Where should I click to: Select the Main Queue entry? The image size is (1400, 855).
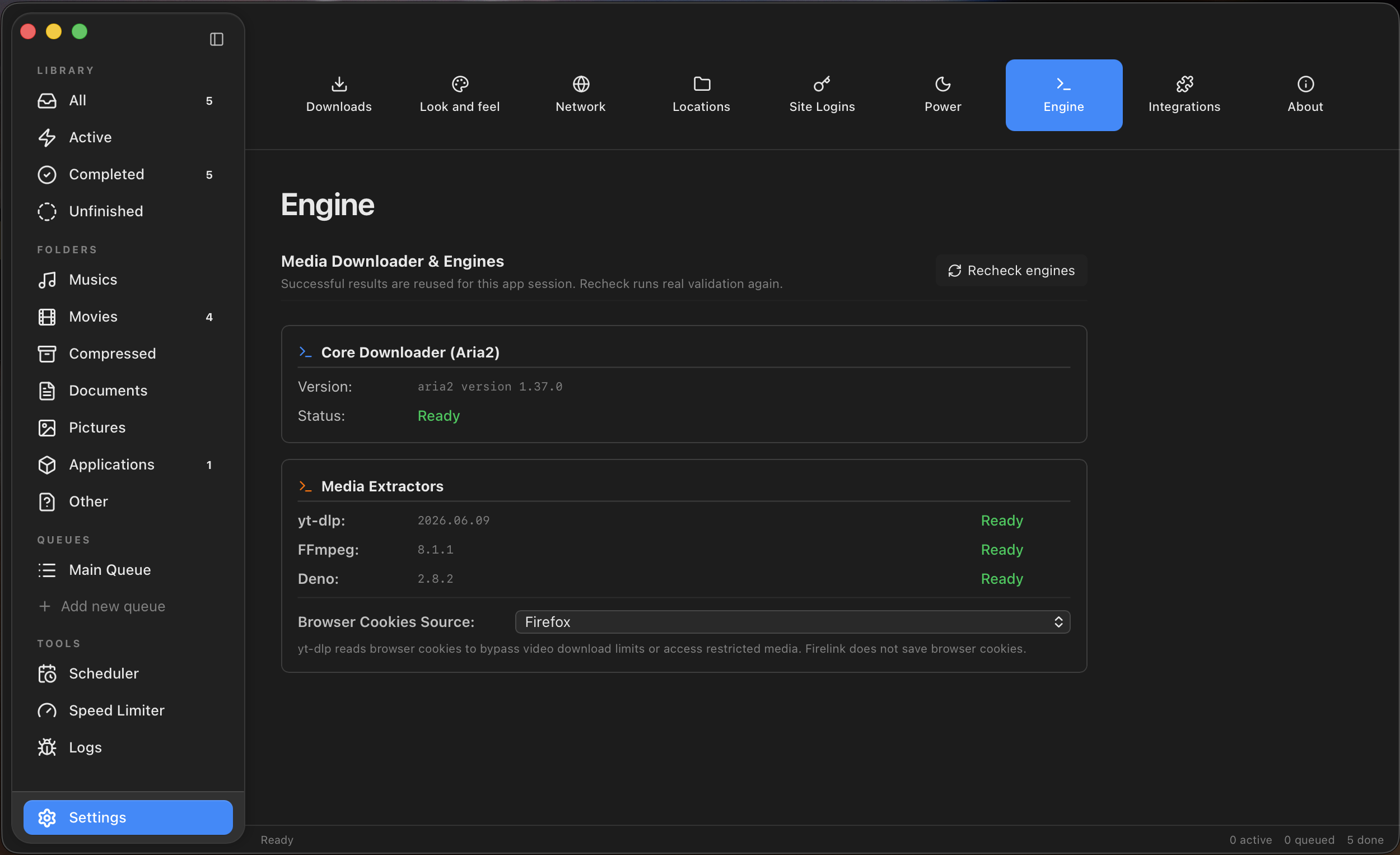point(128,570)
